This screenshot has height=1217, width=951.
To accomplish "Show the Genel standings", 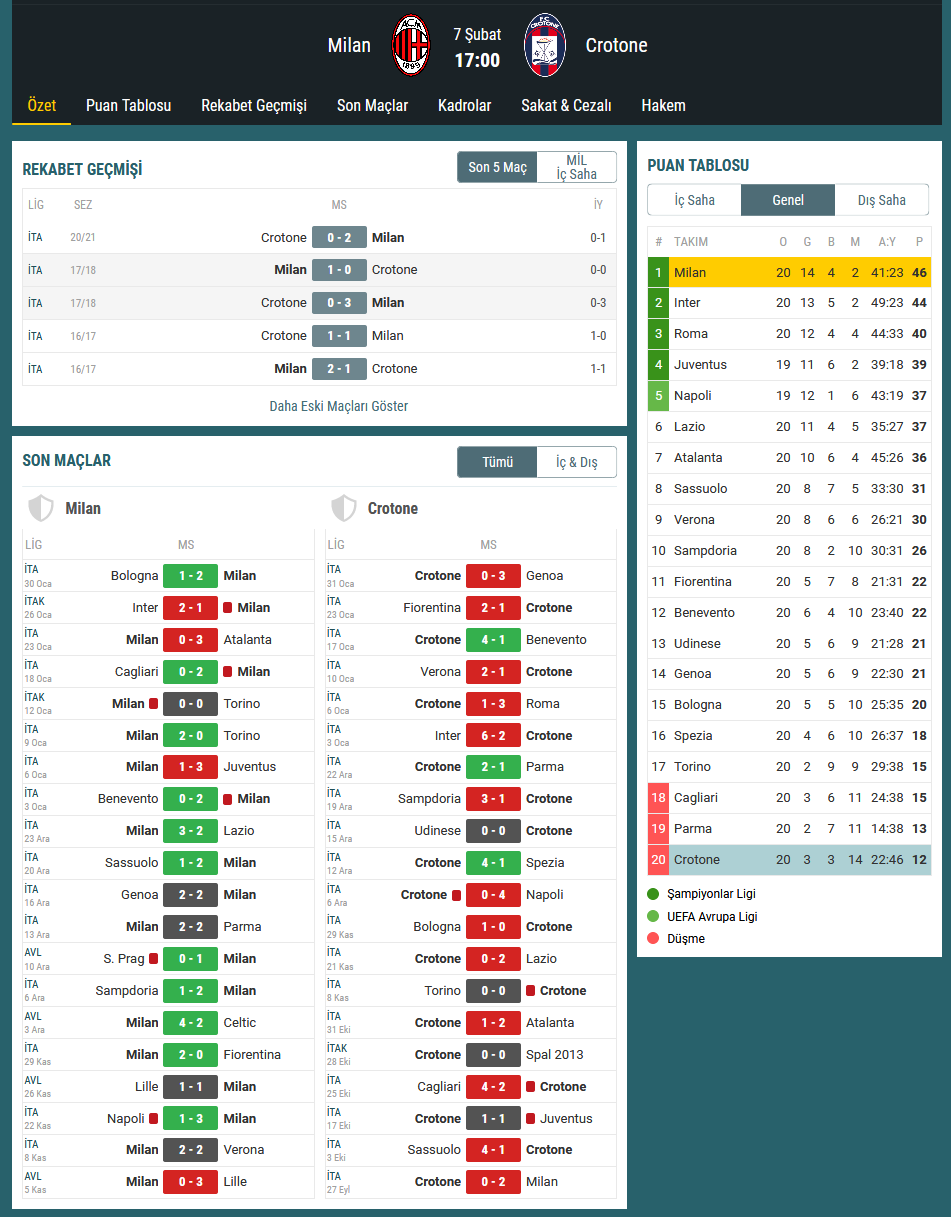I will coord(788,200).
